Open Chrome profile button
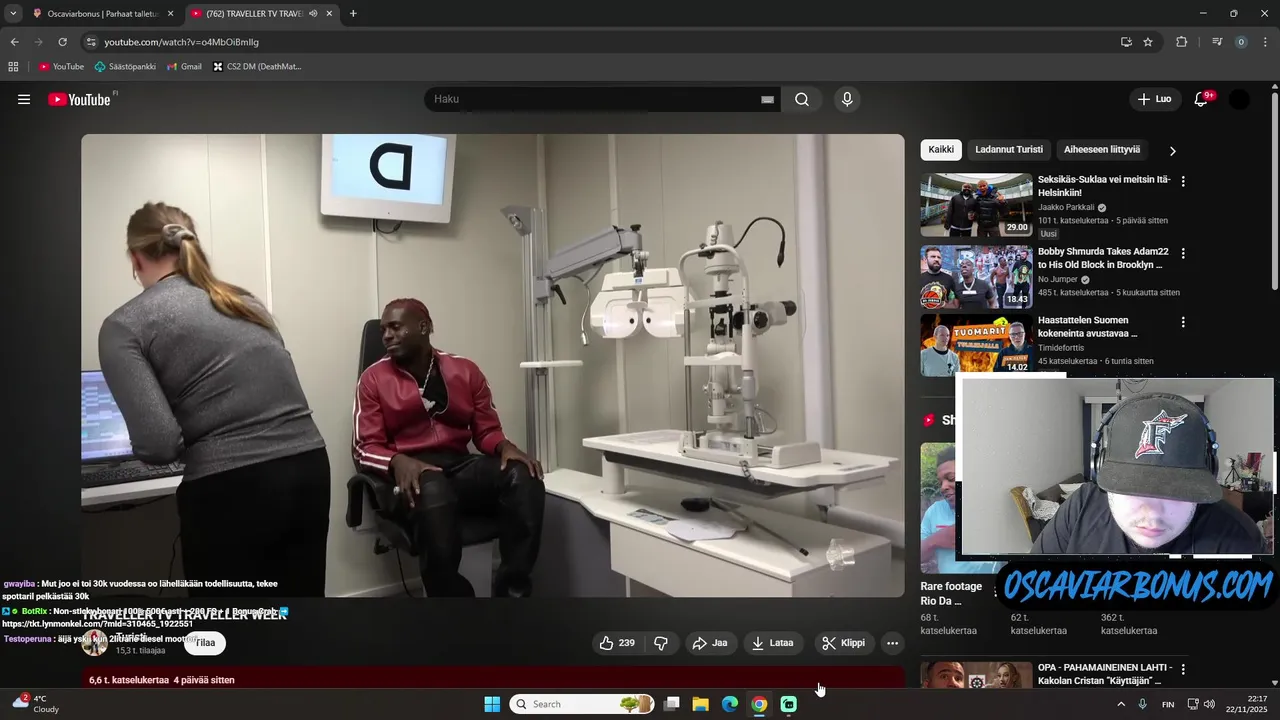The image size is (1280, 720). 1241,42
